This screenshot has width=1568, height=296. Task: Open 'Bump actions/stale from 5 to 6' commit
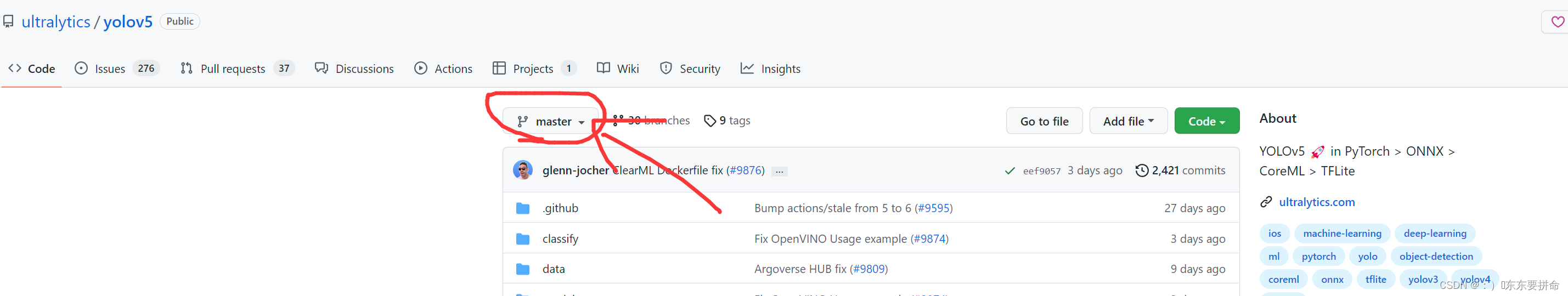833,208
